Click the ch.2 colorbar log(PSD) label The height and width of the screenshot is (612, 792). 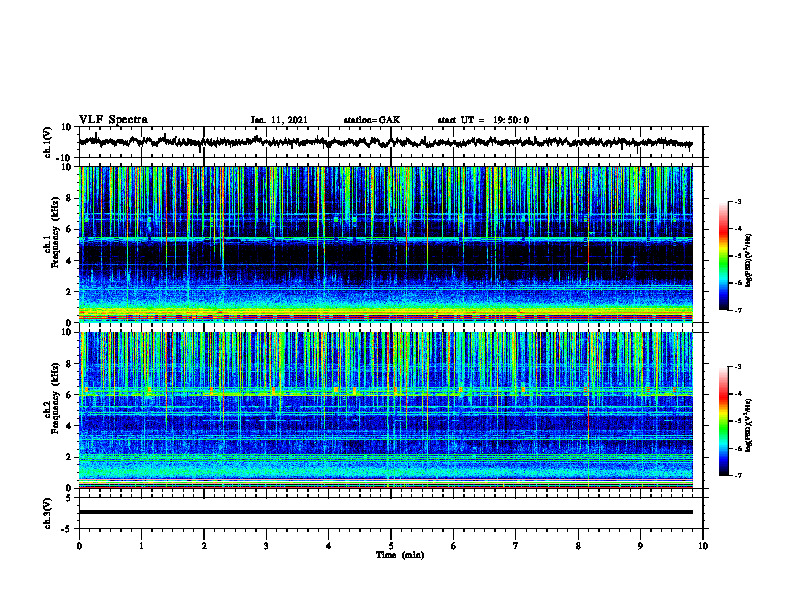coord(748,425)
